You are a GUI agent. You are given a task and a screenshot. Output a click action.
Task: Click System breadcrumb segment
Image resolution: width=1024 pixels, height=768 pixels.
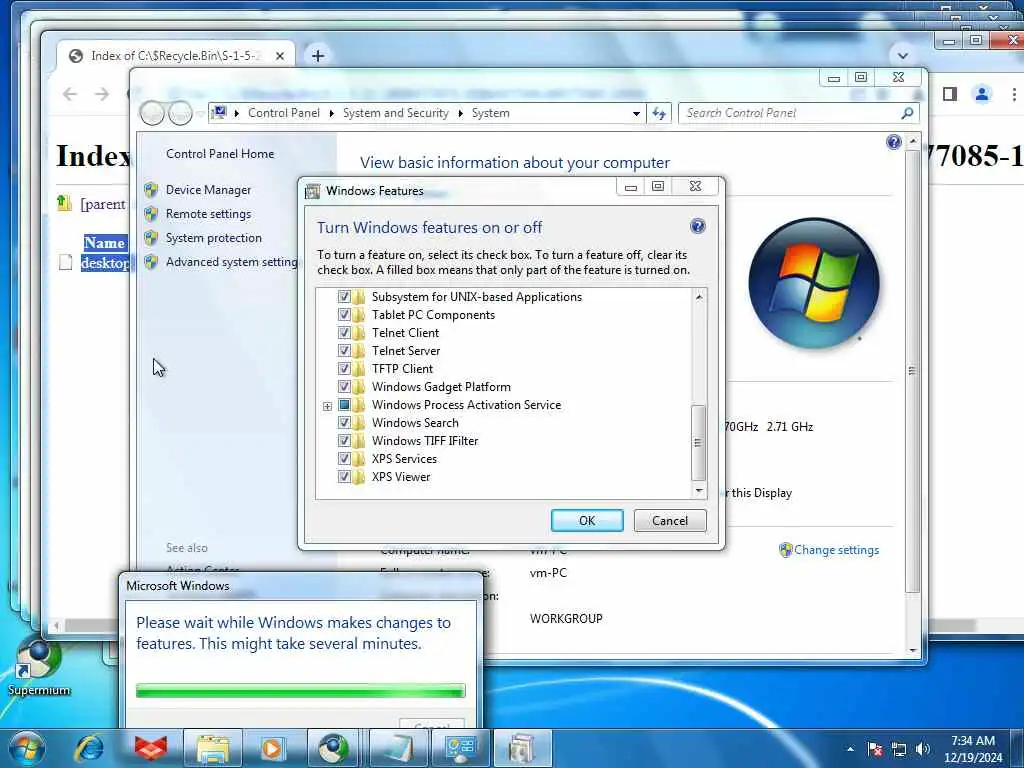[490, 113]
